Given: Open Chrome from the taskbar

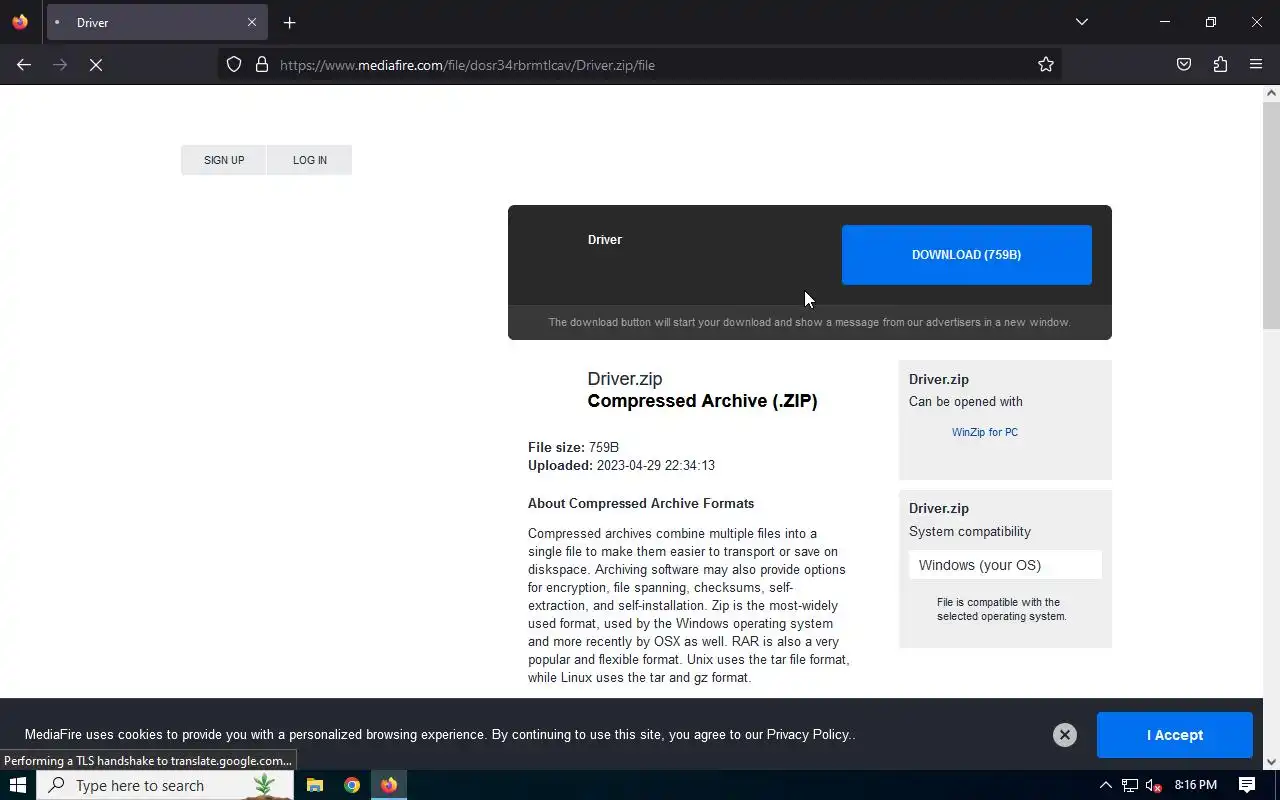Looking at the screenshot, I should click(x=352, y=785).
